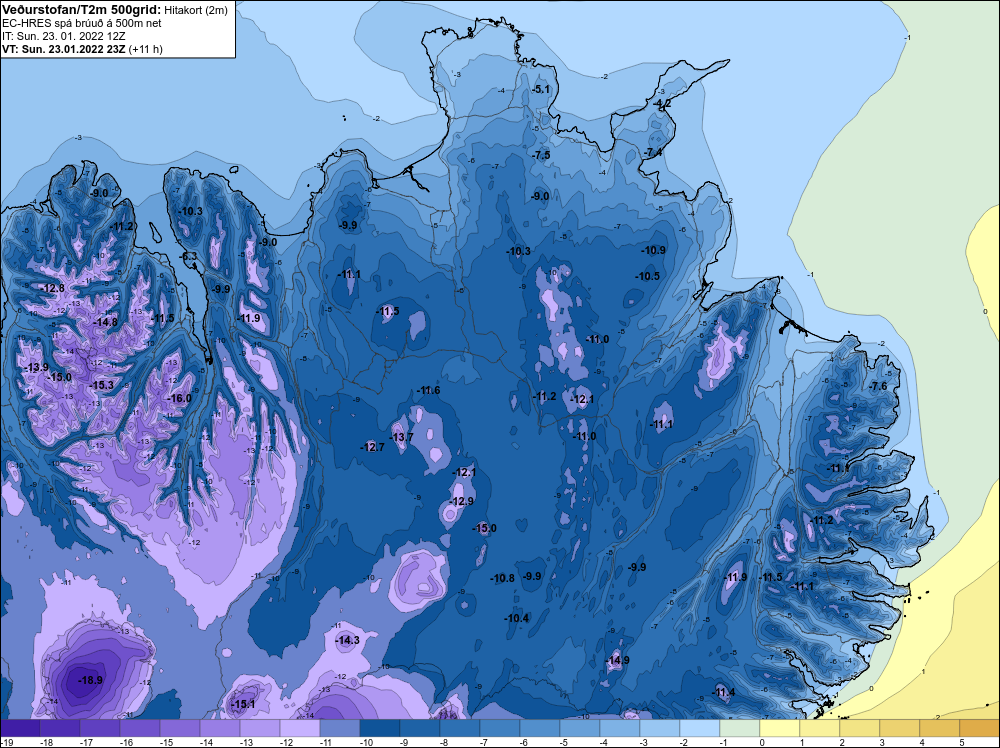Image resolution: width=1000 pixels, height=748 pixels.
Task: Select the legend number 5
Action: 962,742
